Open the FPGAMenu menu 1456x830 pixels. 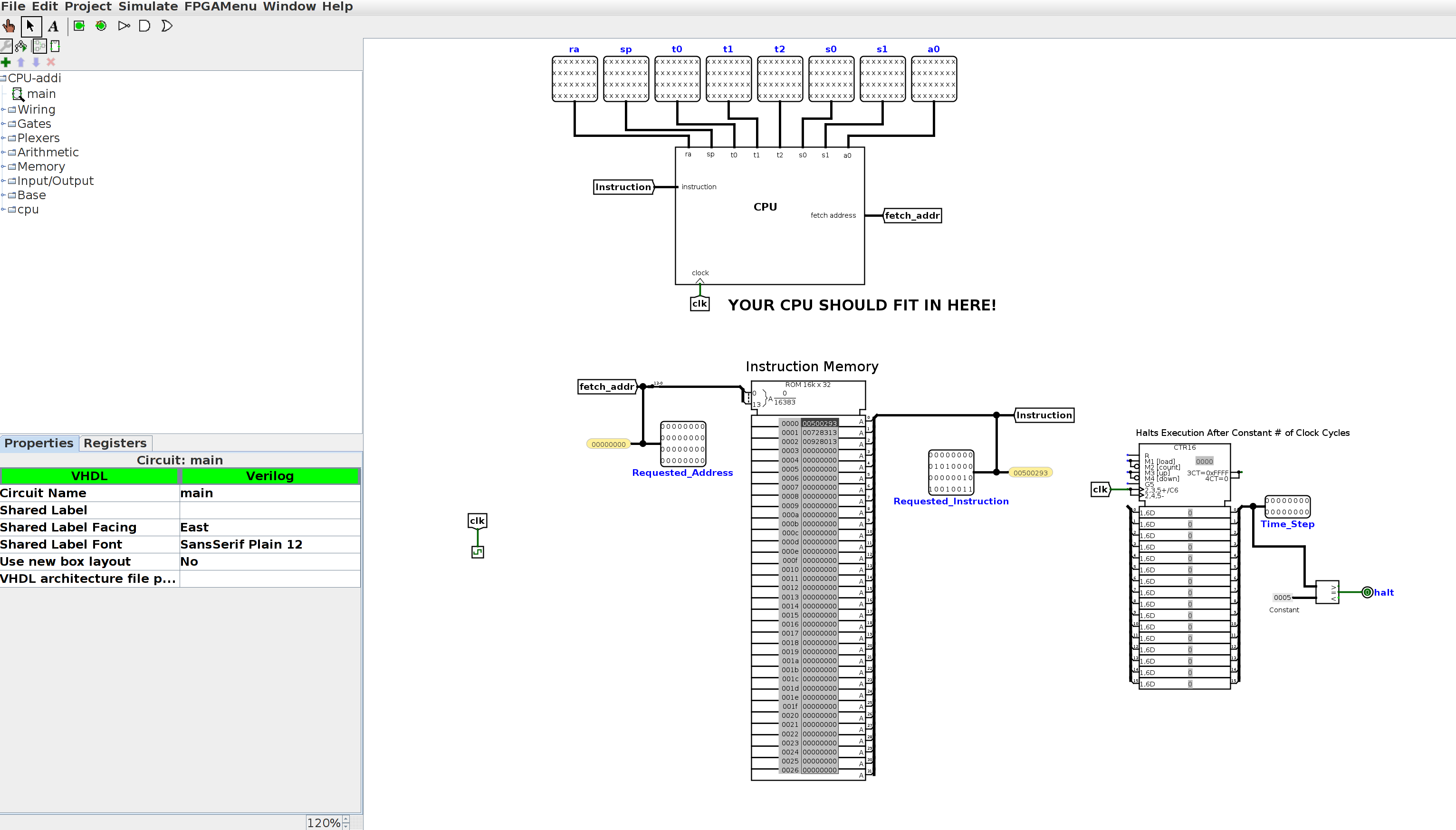click(x=220, y=7)
